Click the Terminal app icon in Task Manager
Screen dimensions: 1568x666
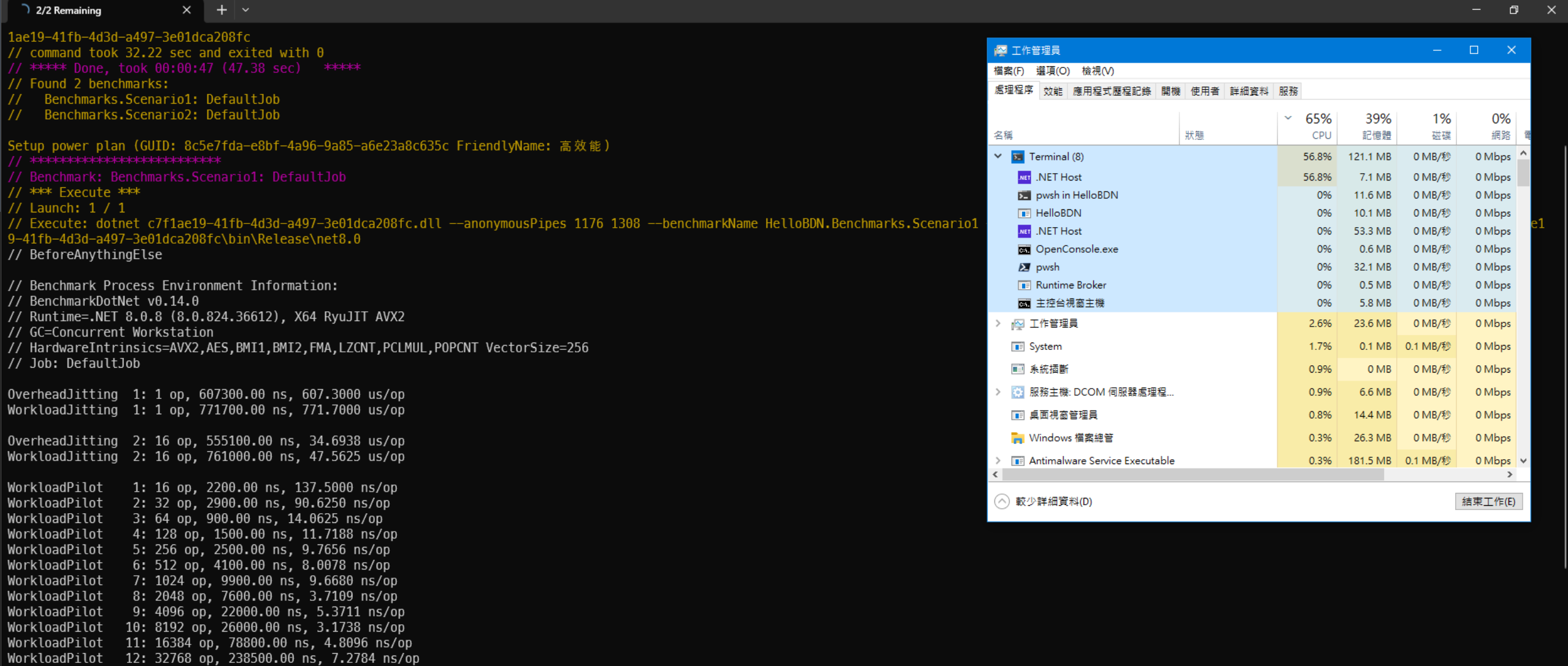(1018, 157)
